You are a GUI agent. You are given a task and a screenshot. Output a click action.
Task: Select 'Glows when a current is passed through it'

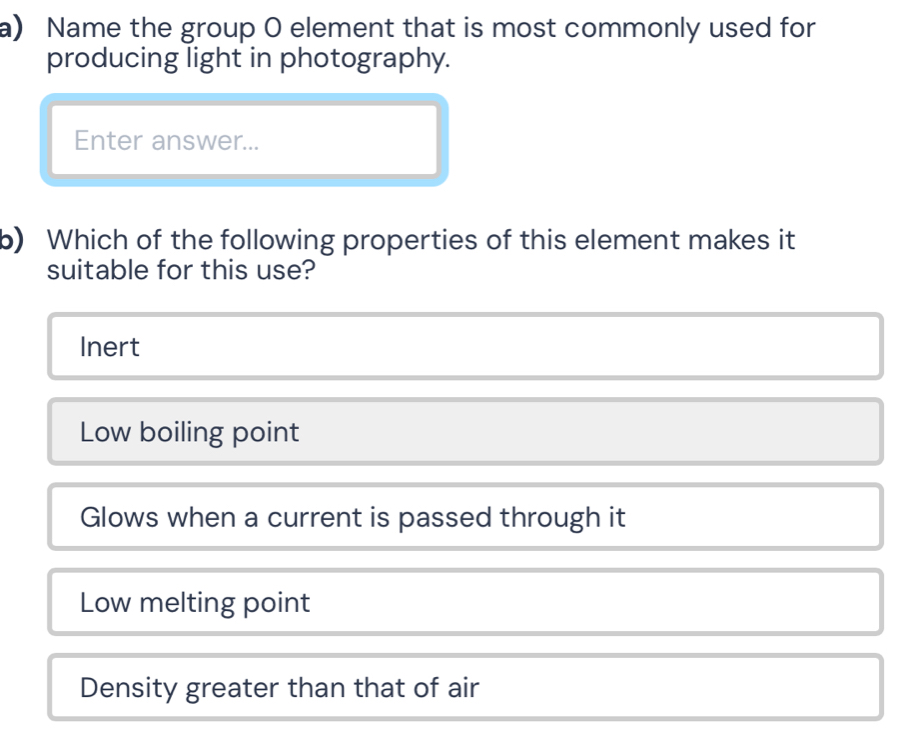(x=465, y=517)
